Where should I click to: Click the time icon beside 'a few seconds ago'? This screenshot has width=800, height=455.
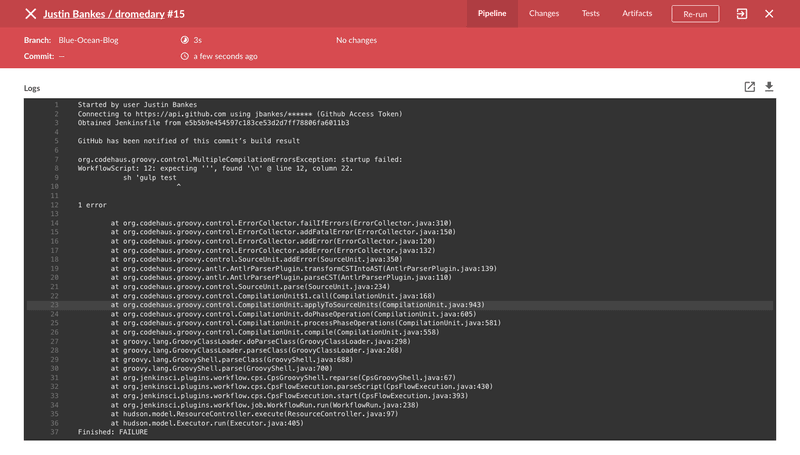coord(185,56)
